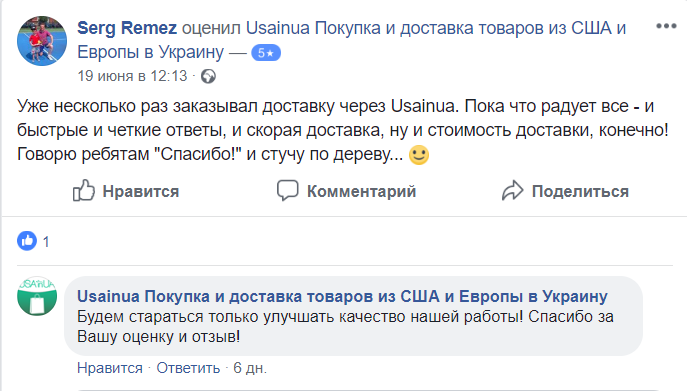Open Usainua page name in comment
Screen dimensions: 687x391
[342, 297]
